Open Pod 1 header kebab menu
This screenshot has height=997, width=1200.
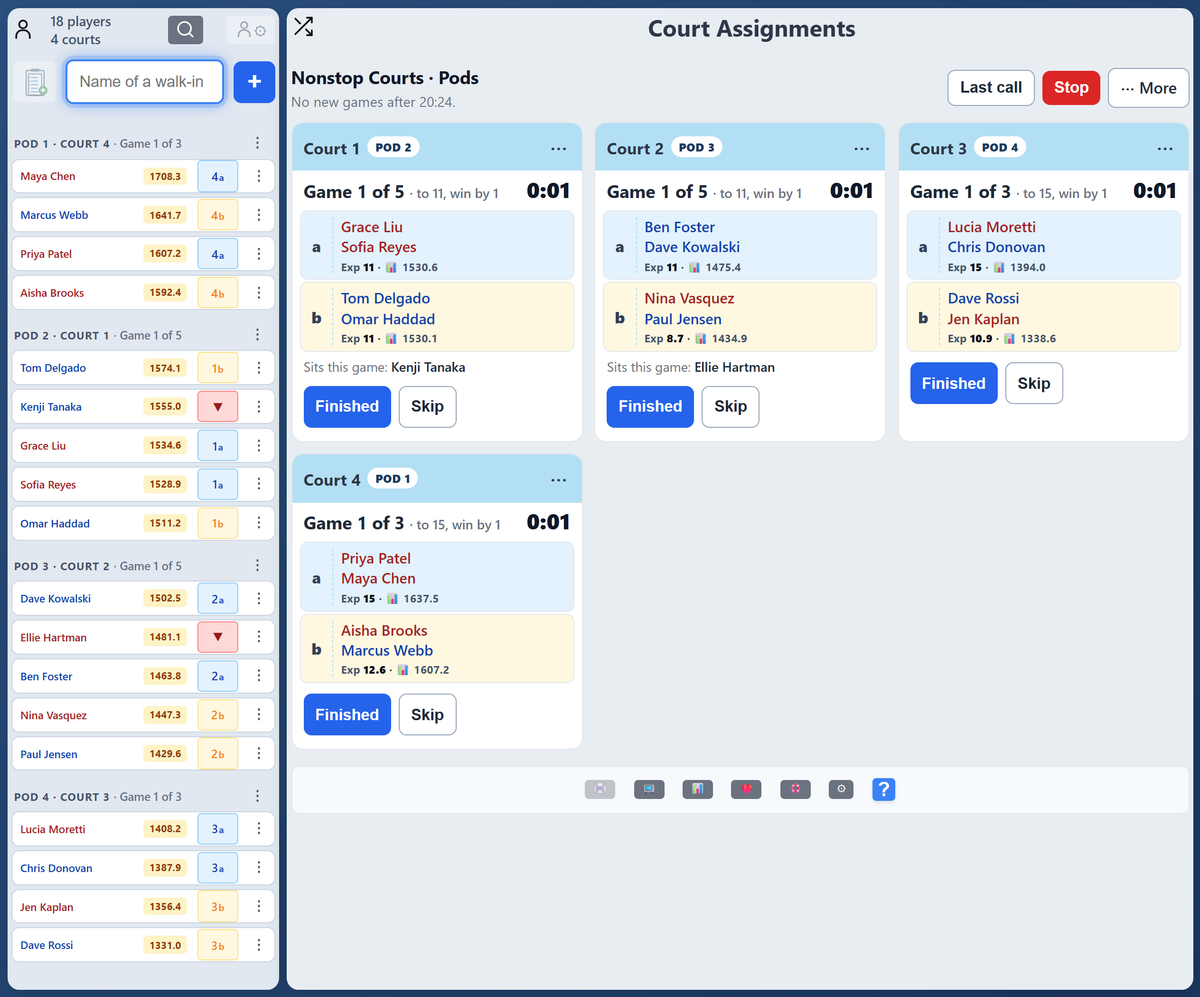(x=257, y=143)
